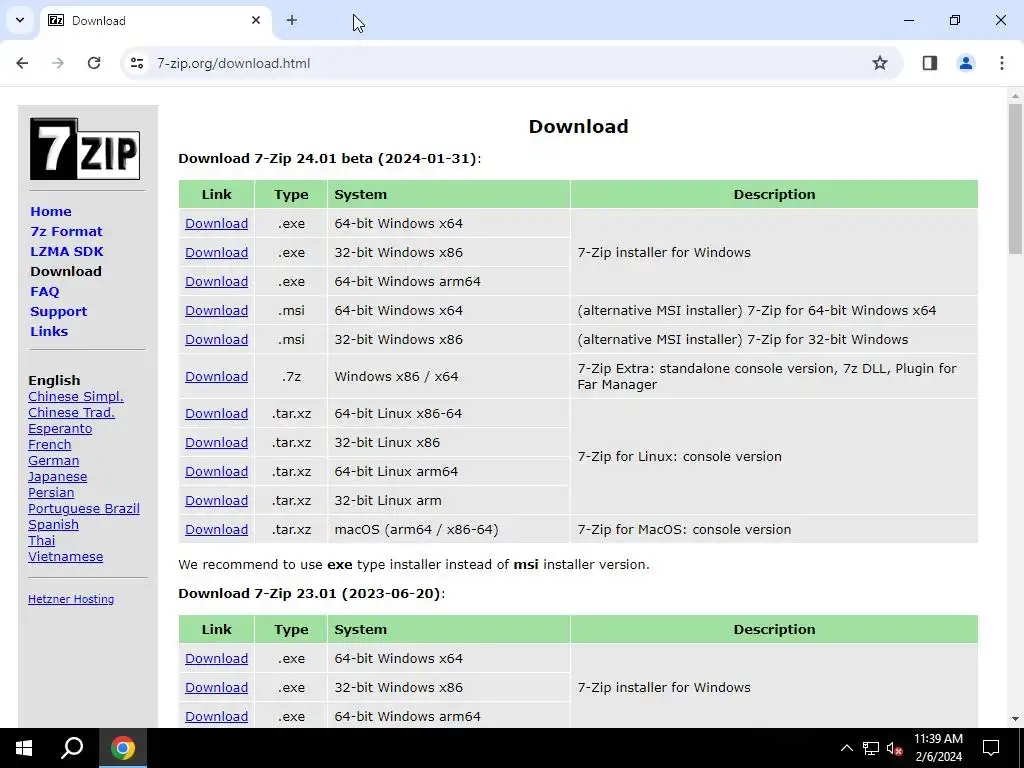Screen dimensions: 1024x768
Task: Download 24.01 beta for 32-bit Linux x86
Action: pyautogui.click(x=216, y=442)
